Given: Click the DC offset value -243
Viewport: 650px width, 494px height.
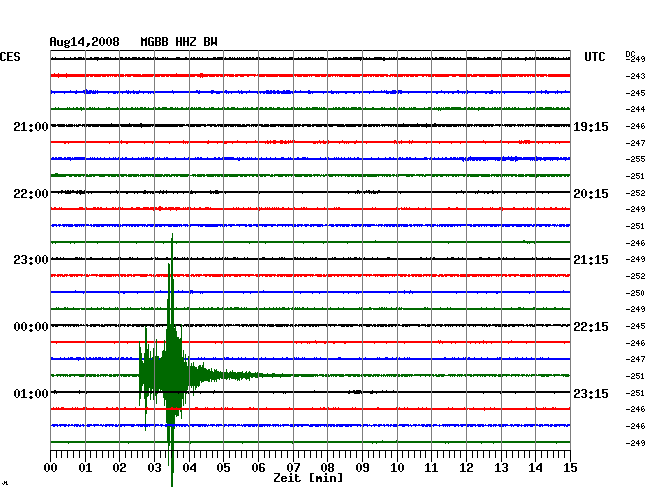Looking at the screenshot, I should click(x=635, y=76).
